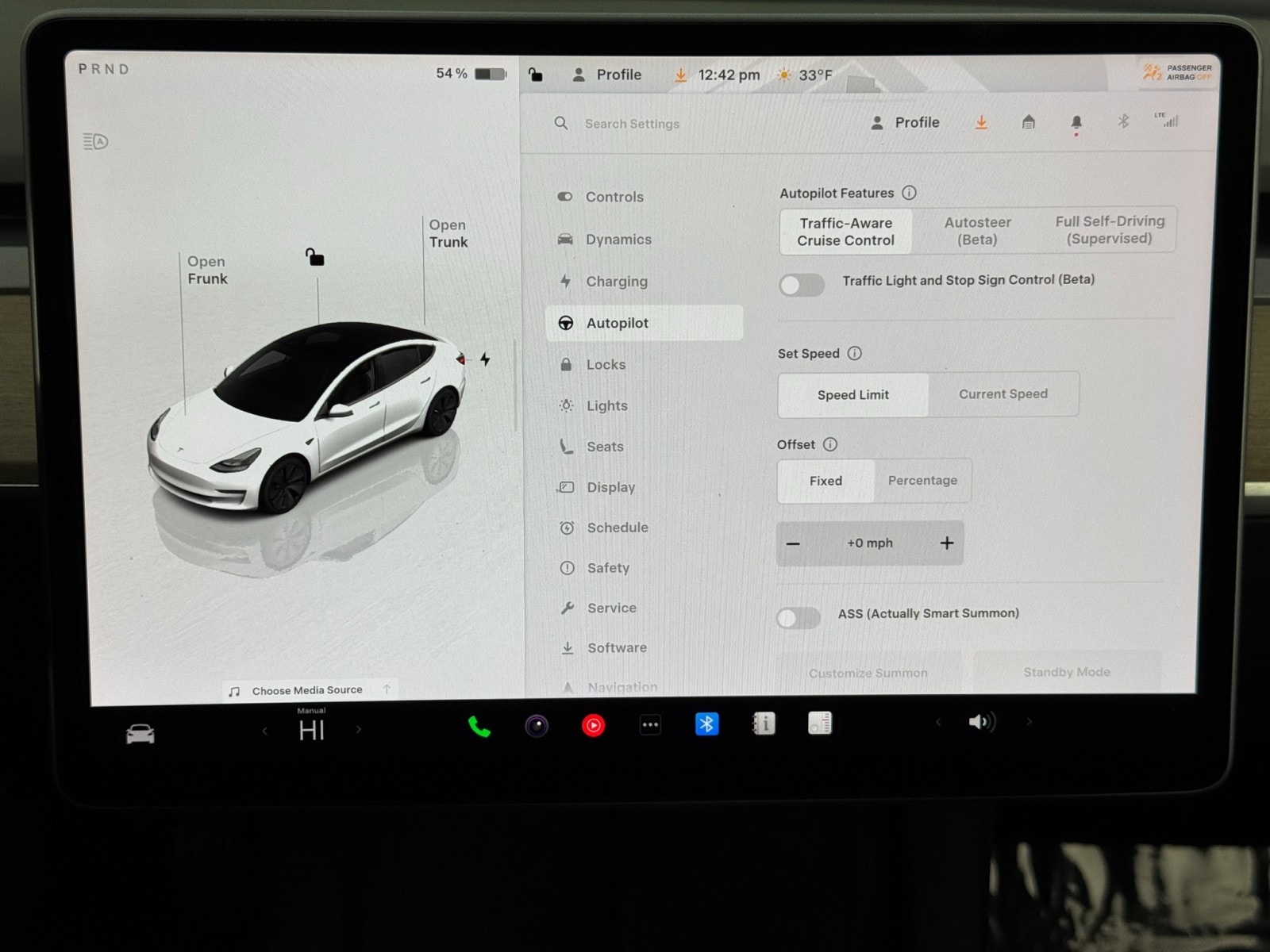Toggle ASS (Actually Smart Summon) switch

[x=799, y=618]
